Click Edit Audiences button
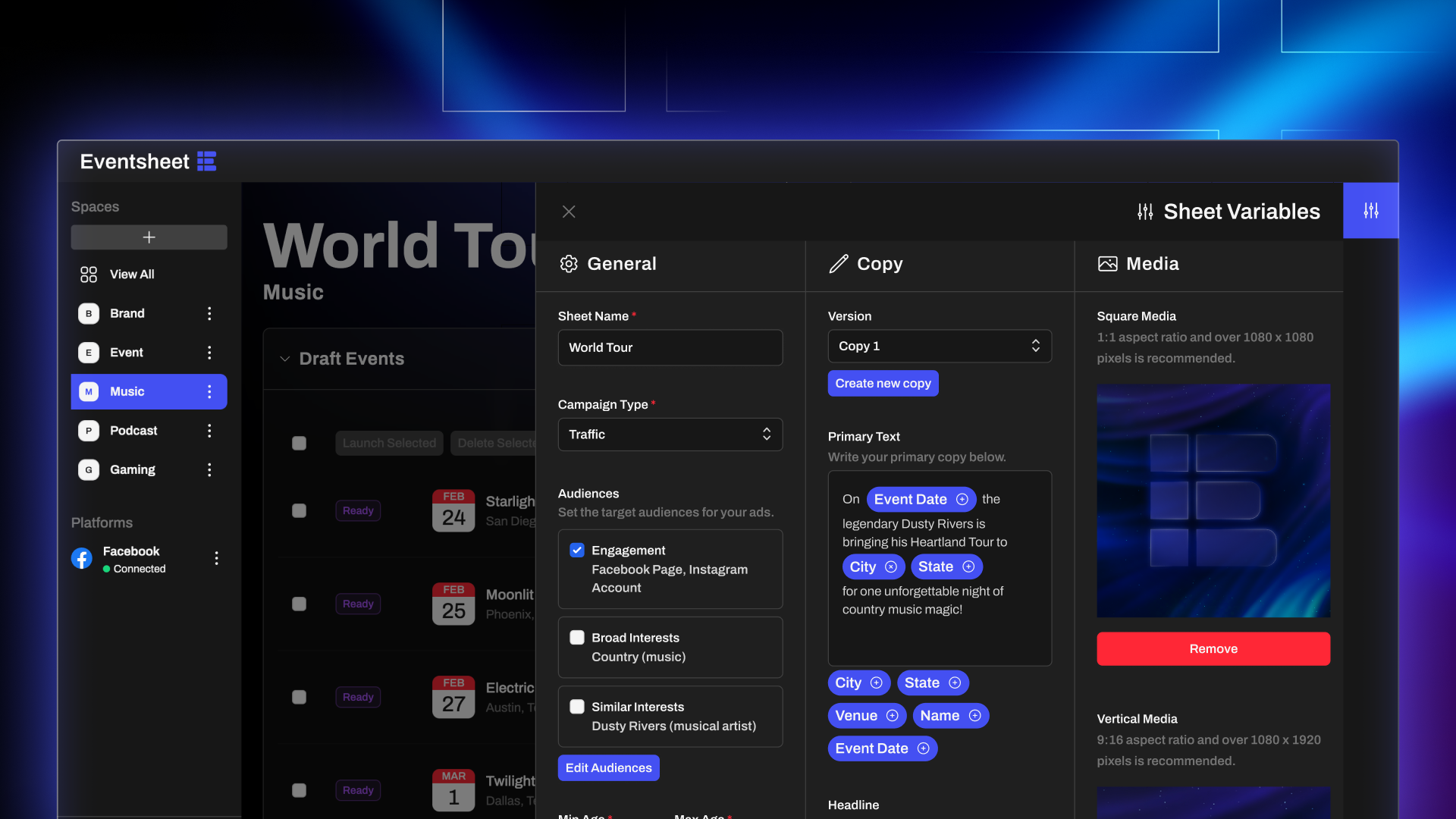The image size is (1456, 819). click(609, 768)
